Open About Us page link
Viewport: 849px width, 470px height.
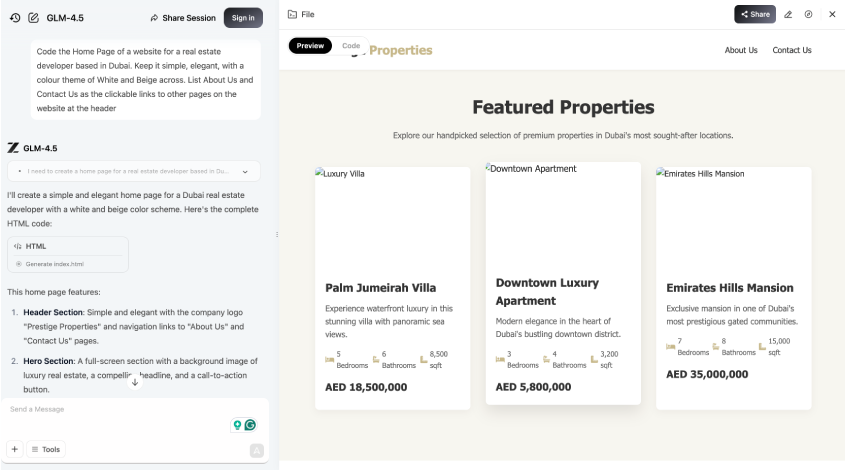coord(741,50)
